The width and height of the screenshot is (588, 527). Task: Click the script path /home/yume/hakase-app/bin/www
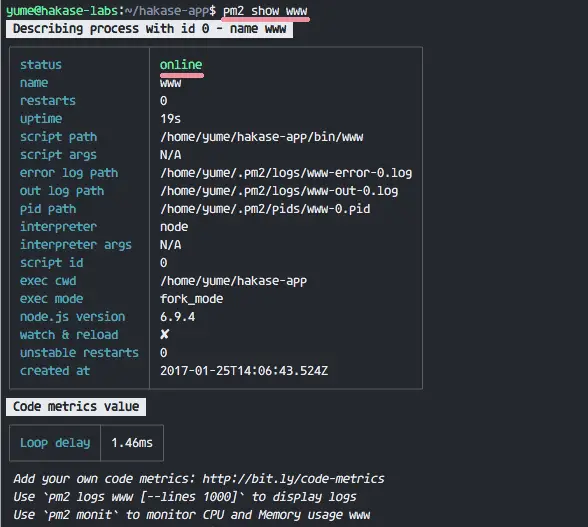coord(261,137)
